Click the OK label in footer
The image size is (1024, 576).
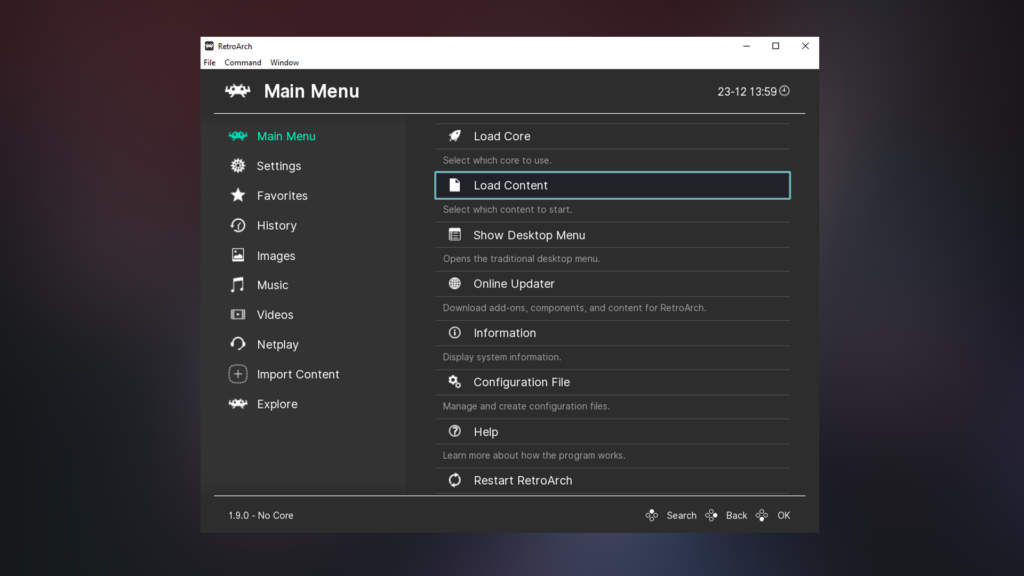pyautogui.click(x=784, y=515)
